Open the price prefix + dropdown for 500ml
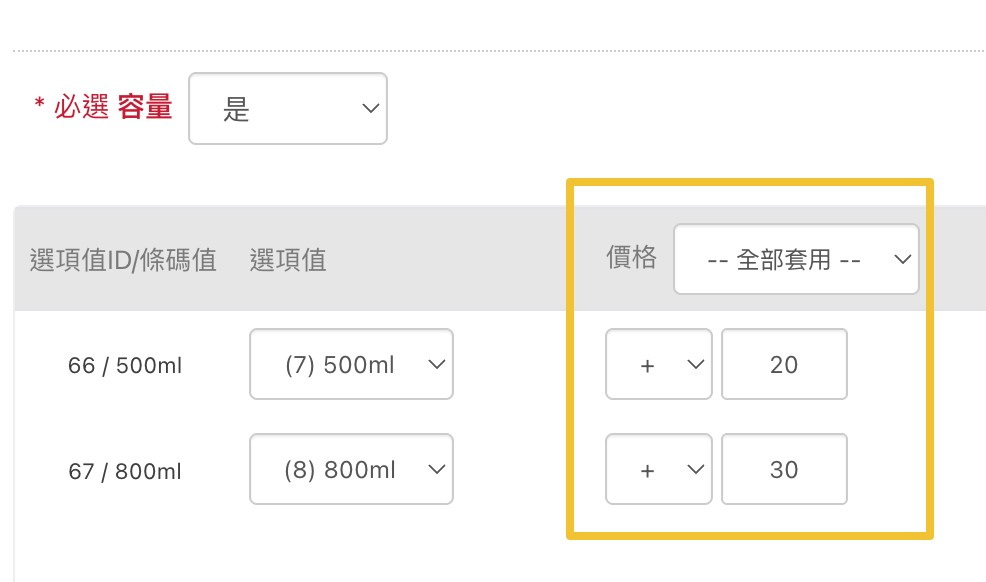 pos(658,365)
